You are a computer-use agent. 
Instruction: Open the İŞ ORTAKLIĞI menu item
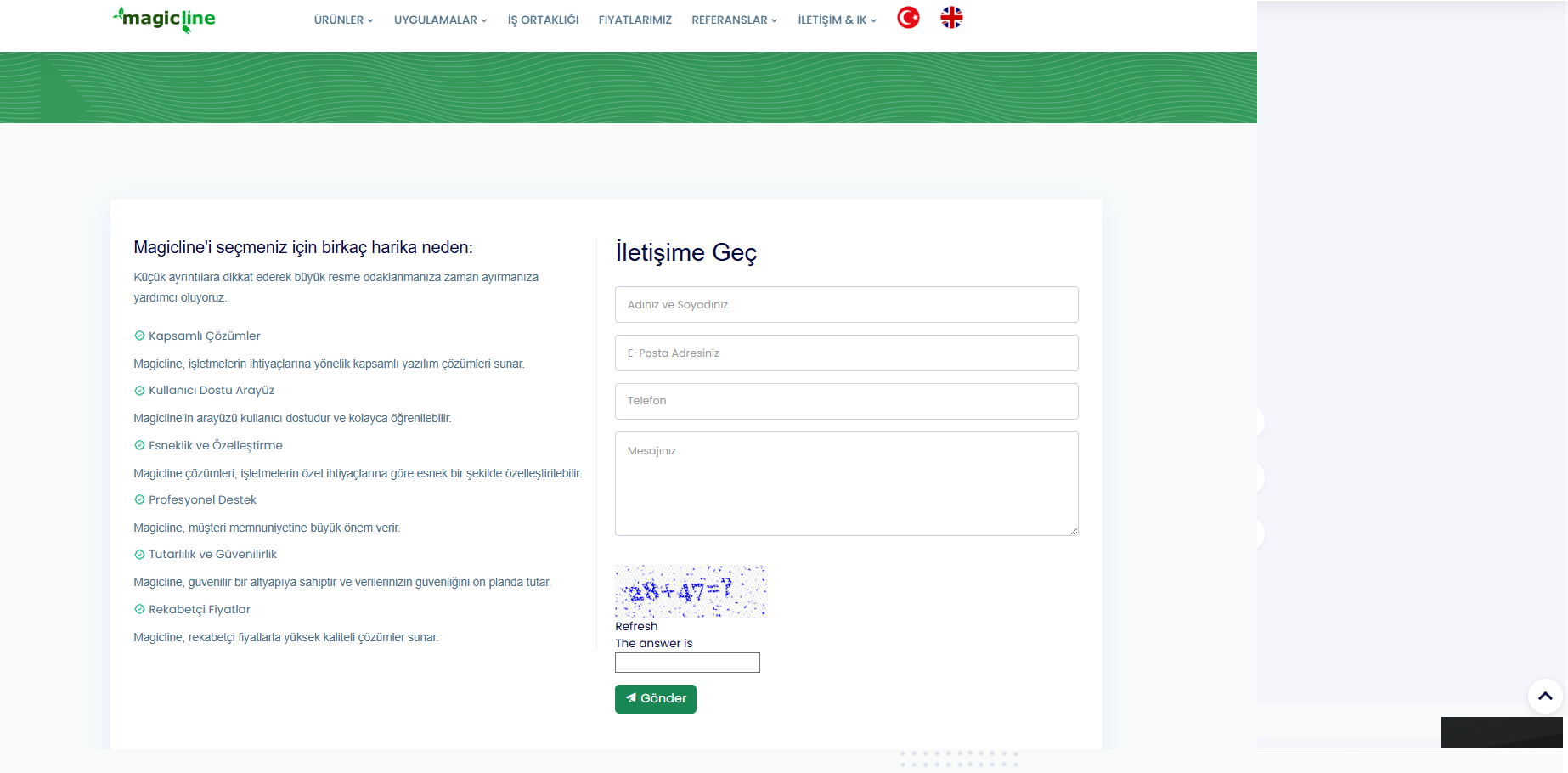click(x=543, y=20)
